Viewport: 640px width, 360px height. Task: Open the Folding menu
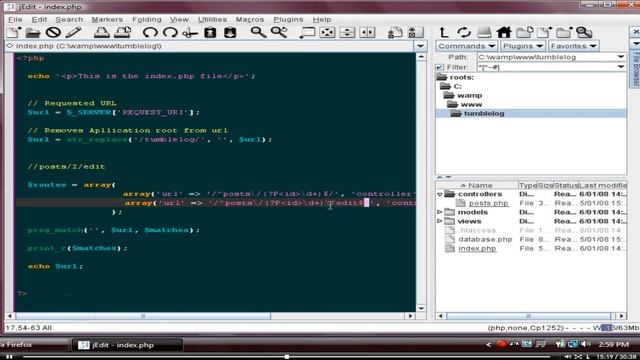pos(147,19)
